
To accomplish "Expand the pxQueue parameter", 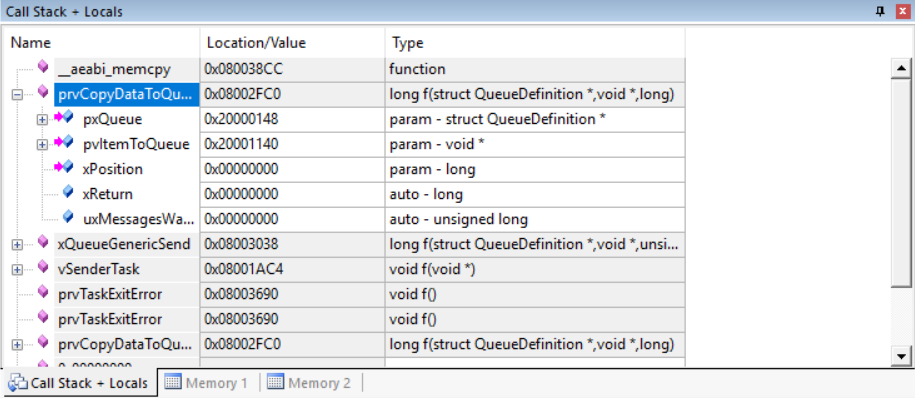I will [42, 120].
